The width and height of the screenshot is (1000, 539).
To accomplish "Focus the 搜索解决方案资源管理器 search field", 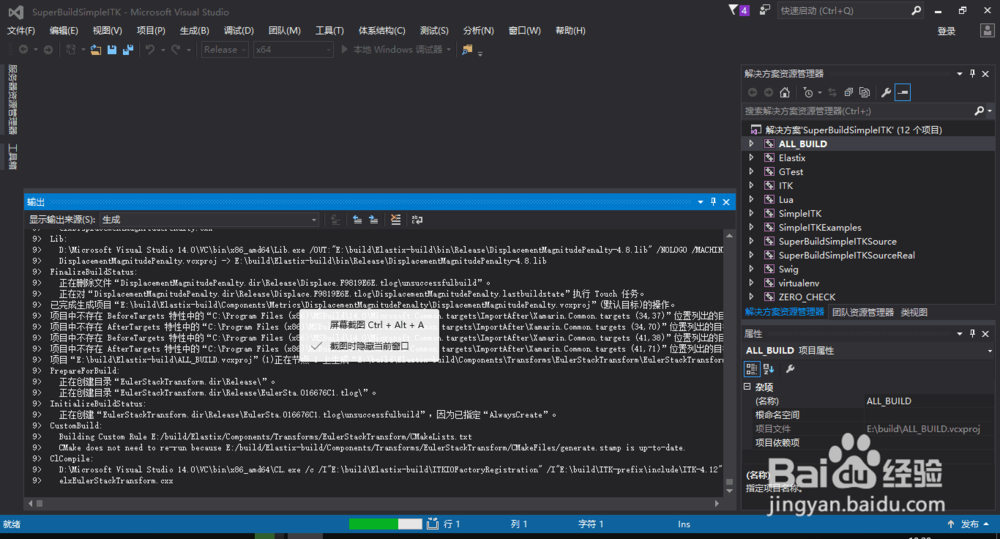I will coord(858,111).
